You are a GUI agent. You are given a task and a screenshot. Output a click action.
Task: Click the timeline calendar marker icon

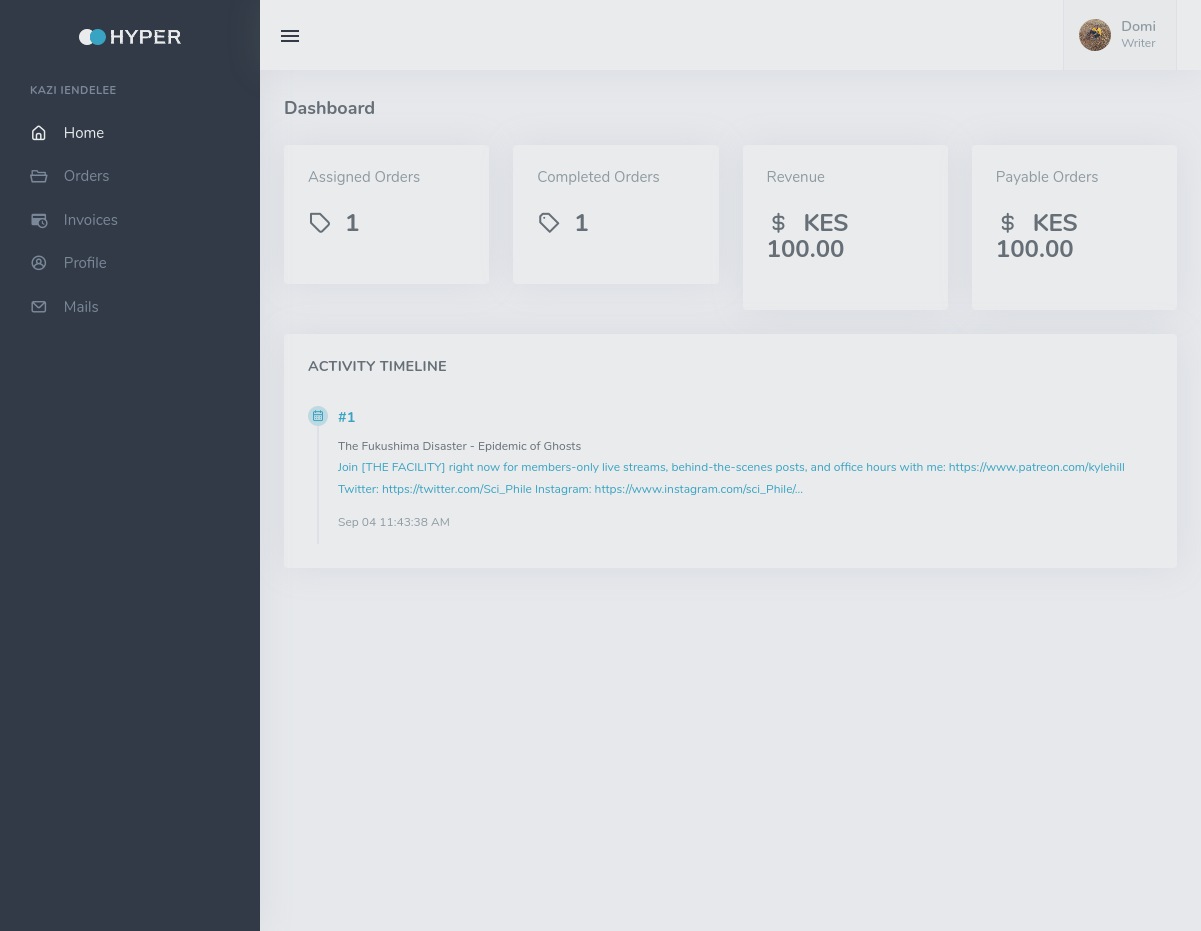(x=318, y=416)
